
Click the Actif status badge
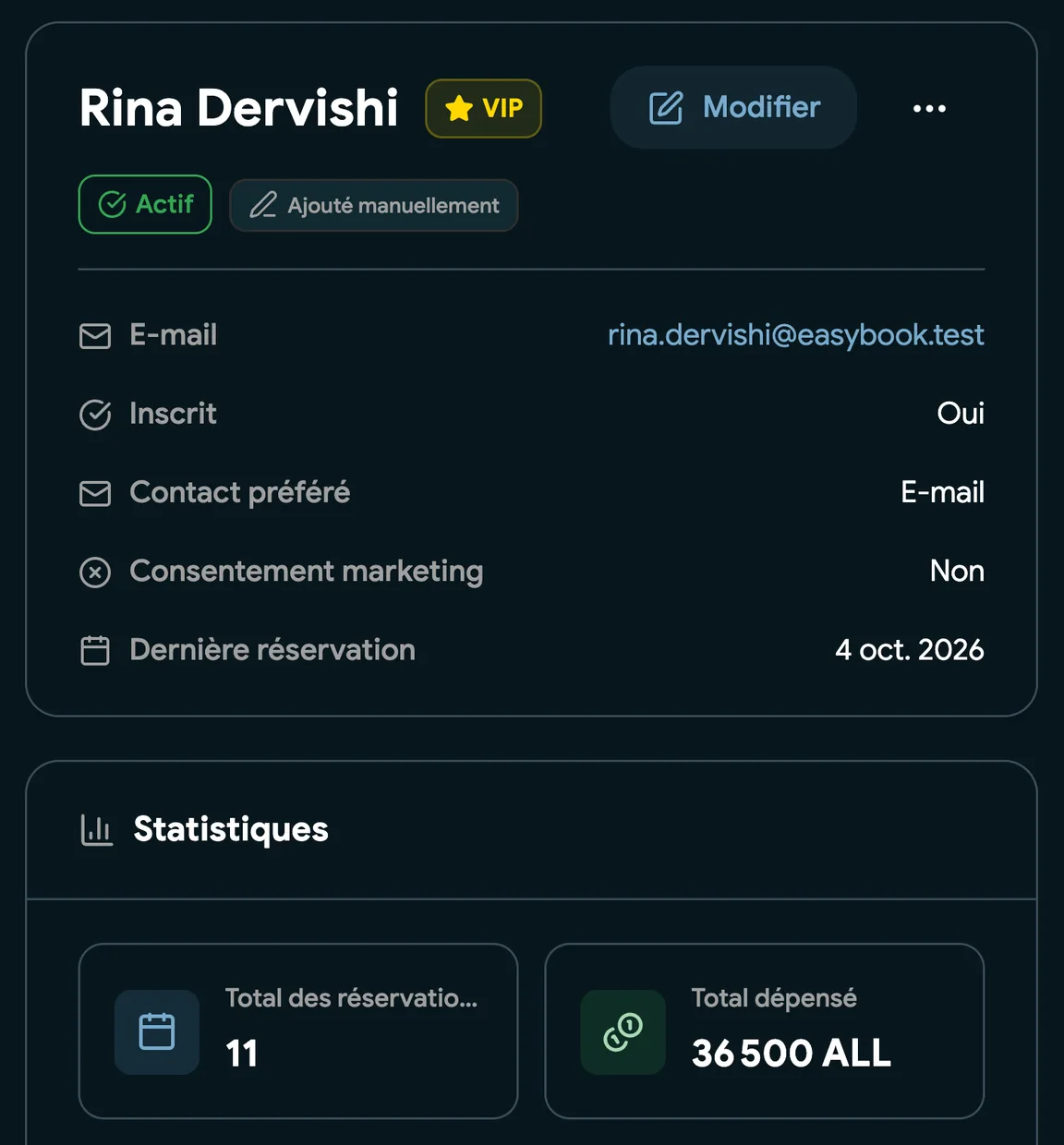point(145,204)
